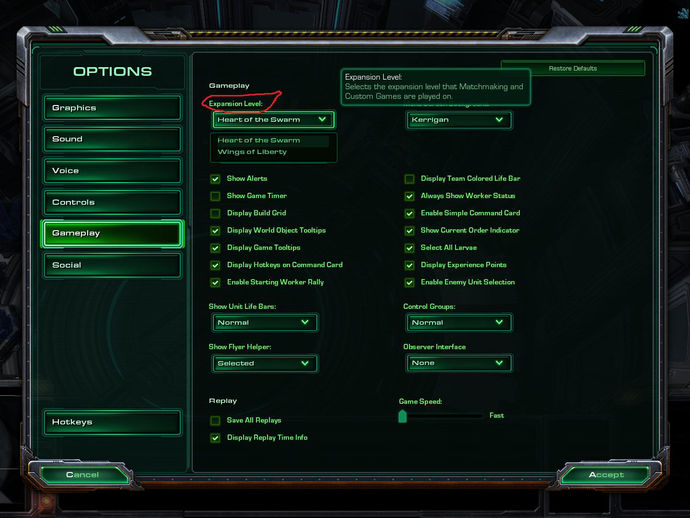The height and width of the screenshot is (518, 690).
Task: Enable the Save All Replays checkbox
Action: tap(215, 420)
